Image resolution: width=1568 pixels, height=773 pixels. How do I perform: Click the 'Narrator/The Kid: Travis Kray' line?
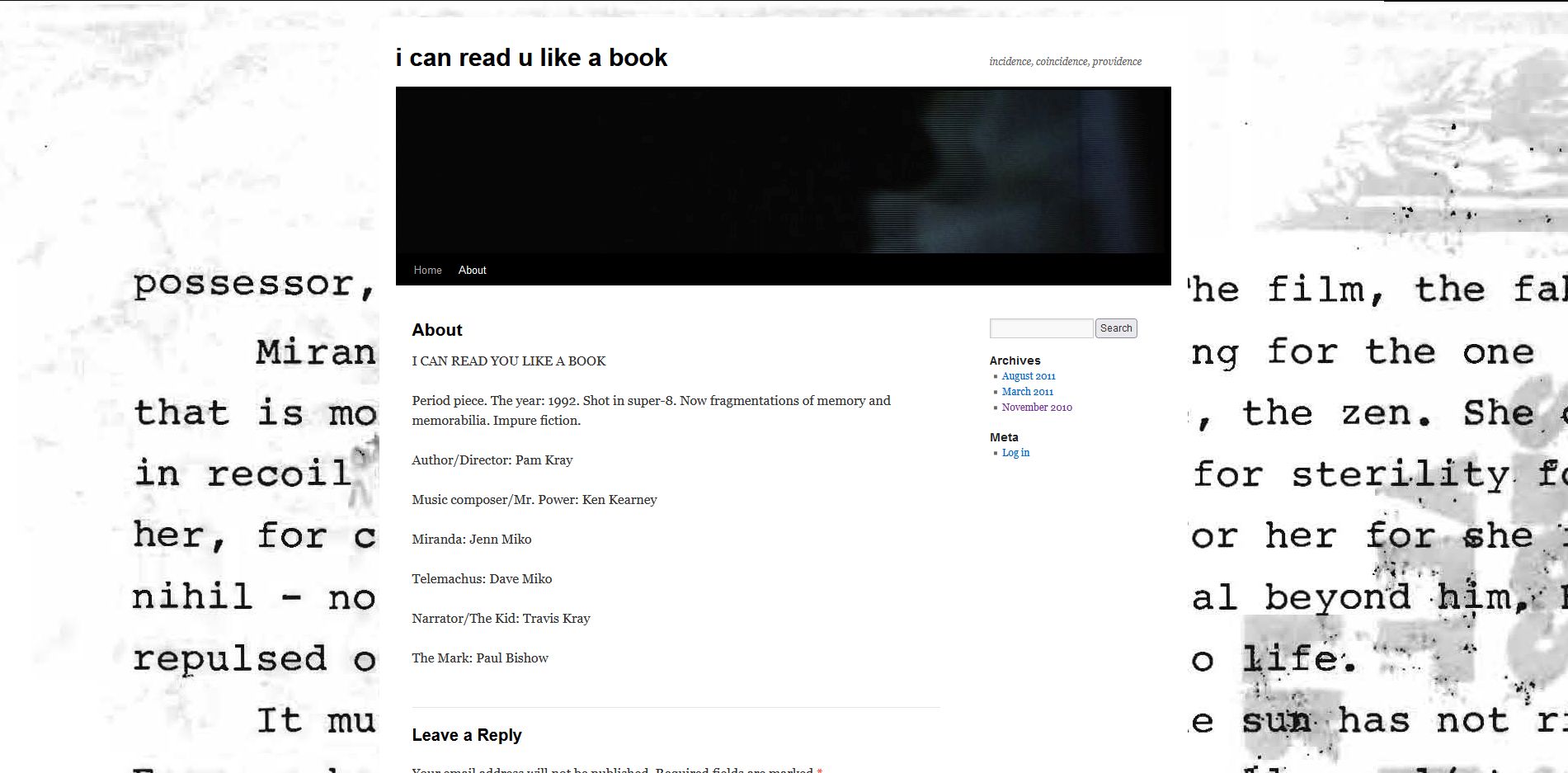pos(501,619)
